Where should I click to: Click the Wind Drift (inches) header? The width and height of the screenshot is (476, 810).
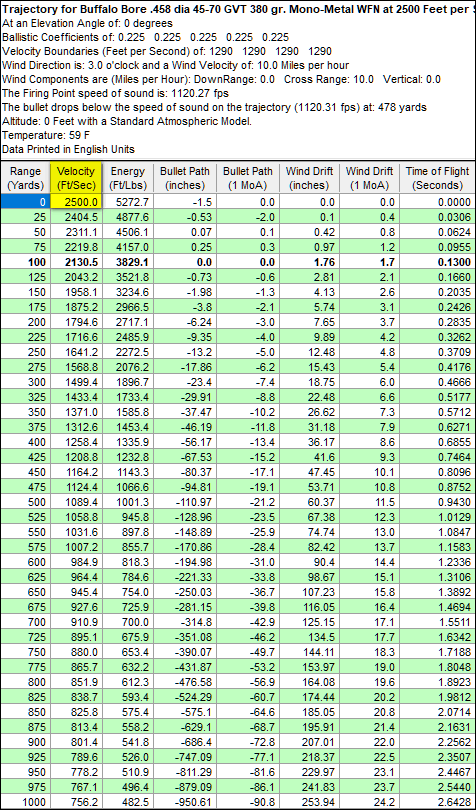click(311, 178)
